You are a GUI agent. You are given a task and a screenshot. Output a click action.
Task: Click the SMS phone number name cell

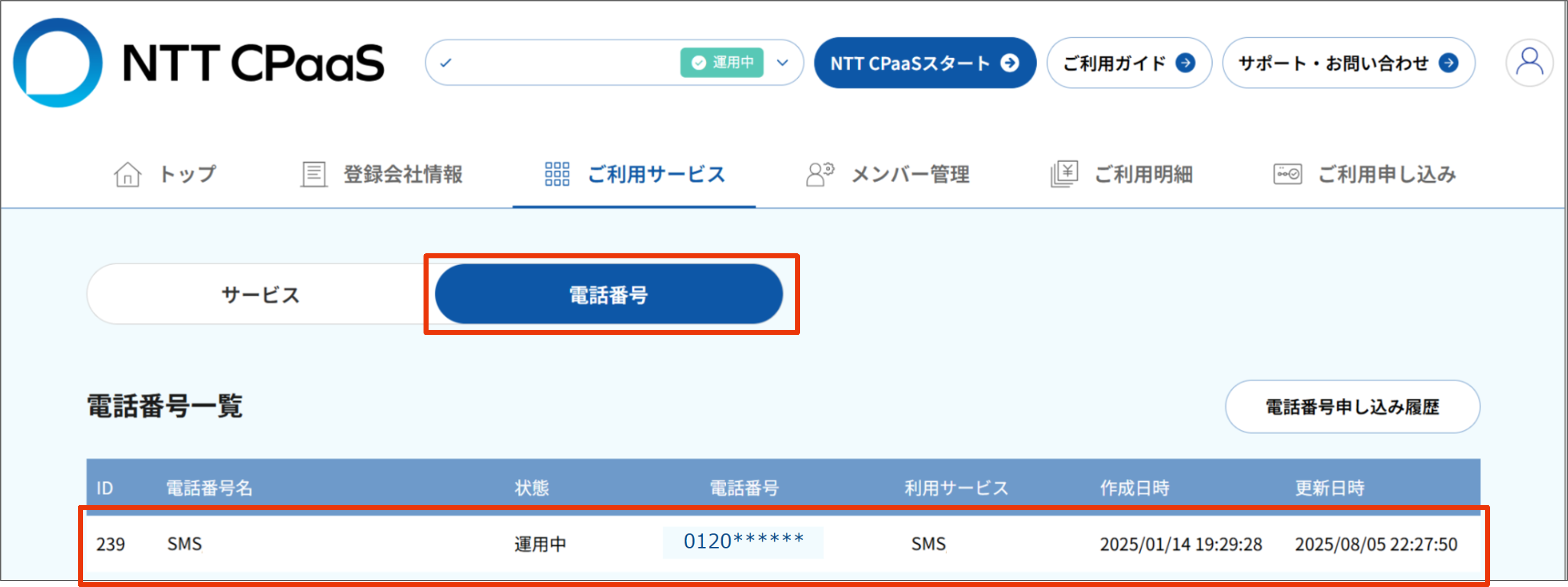[184, 544]
